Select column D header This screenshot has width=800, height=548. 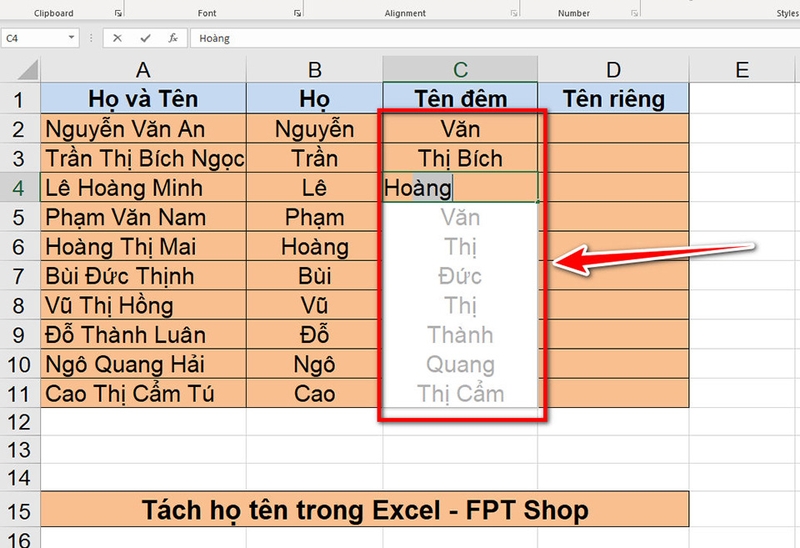[613, 70]
